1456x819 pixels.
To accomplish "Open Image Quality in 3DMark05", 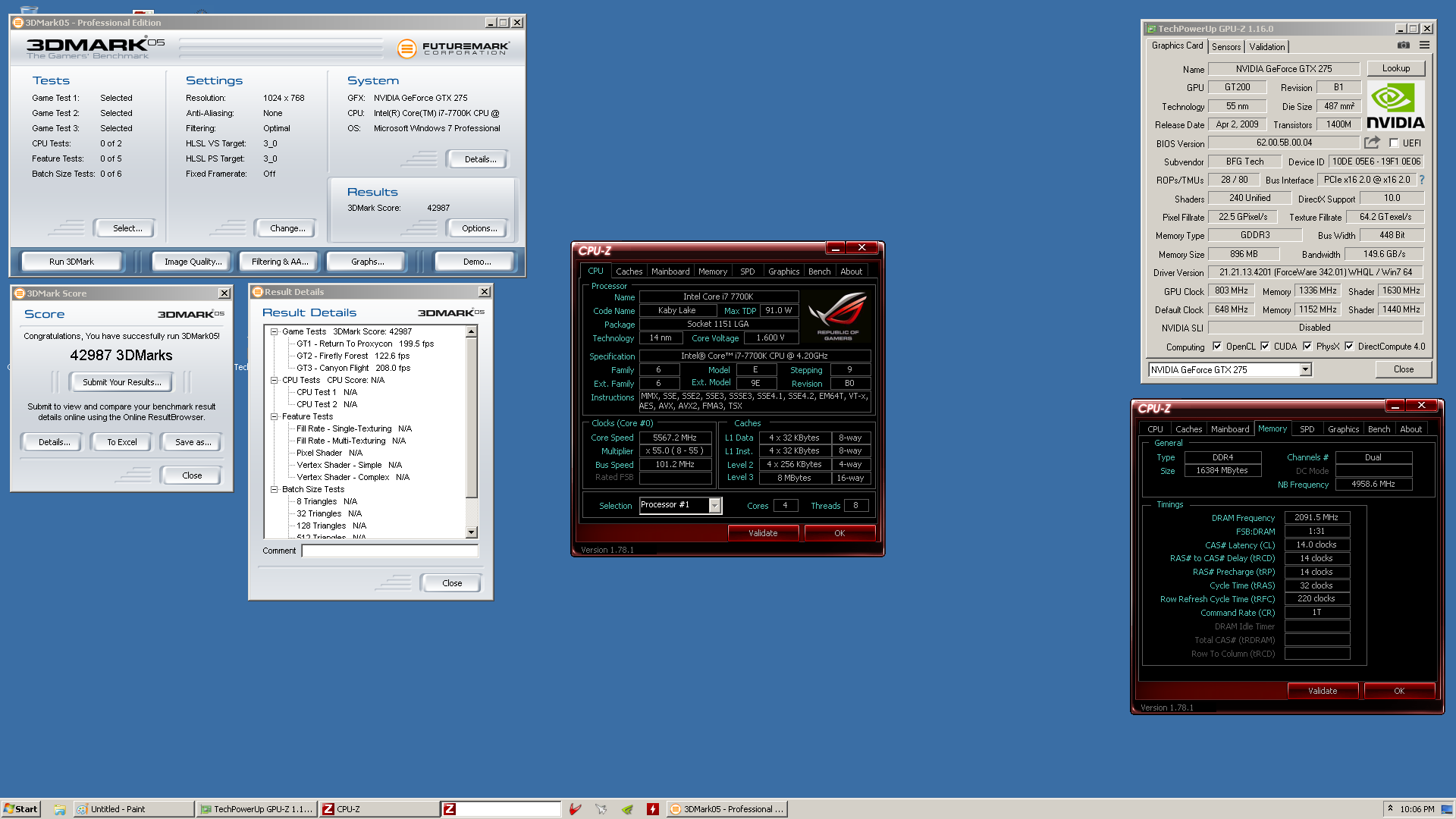I will (x=193, y=262).
